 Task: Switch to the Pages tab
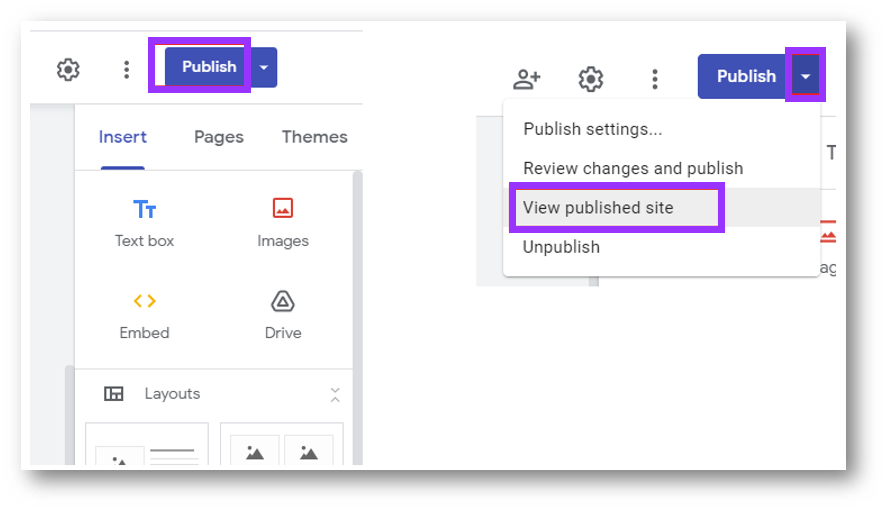pyautogui.click(x=218, y=137)
